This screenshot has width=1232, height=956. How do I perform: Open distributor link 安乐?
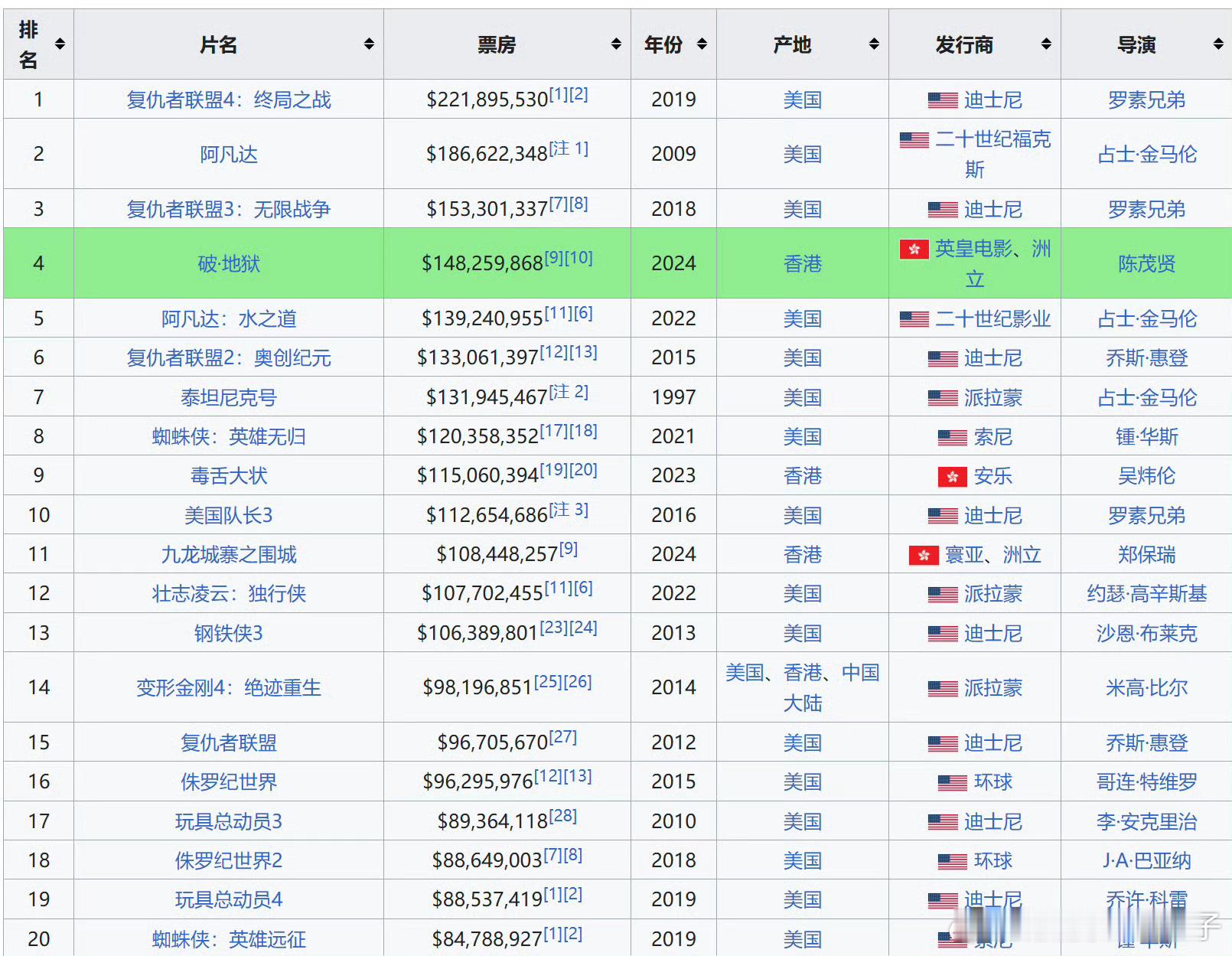[x=993, y=475]
